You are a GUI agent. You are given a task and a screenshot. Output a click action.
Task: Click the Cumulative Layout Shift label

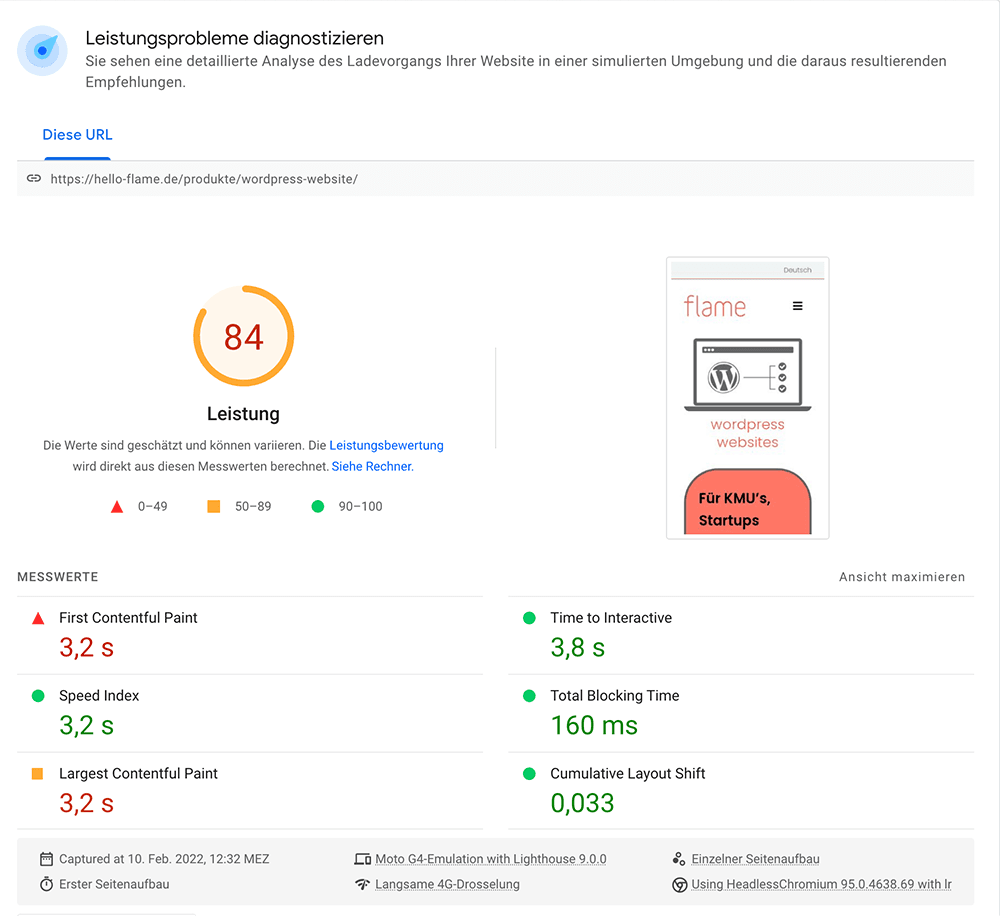[628, 774]
